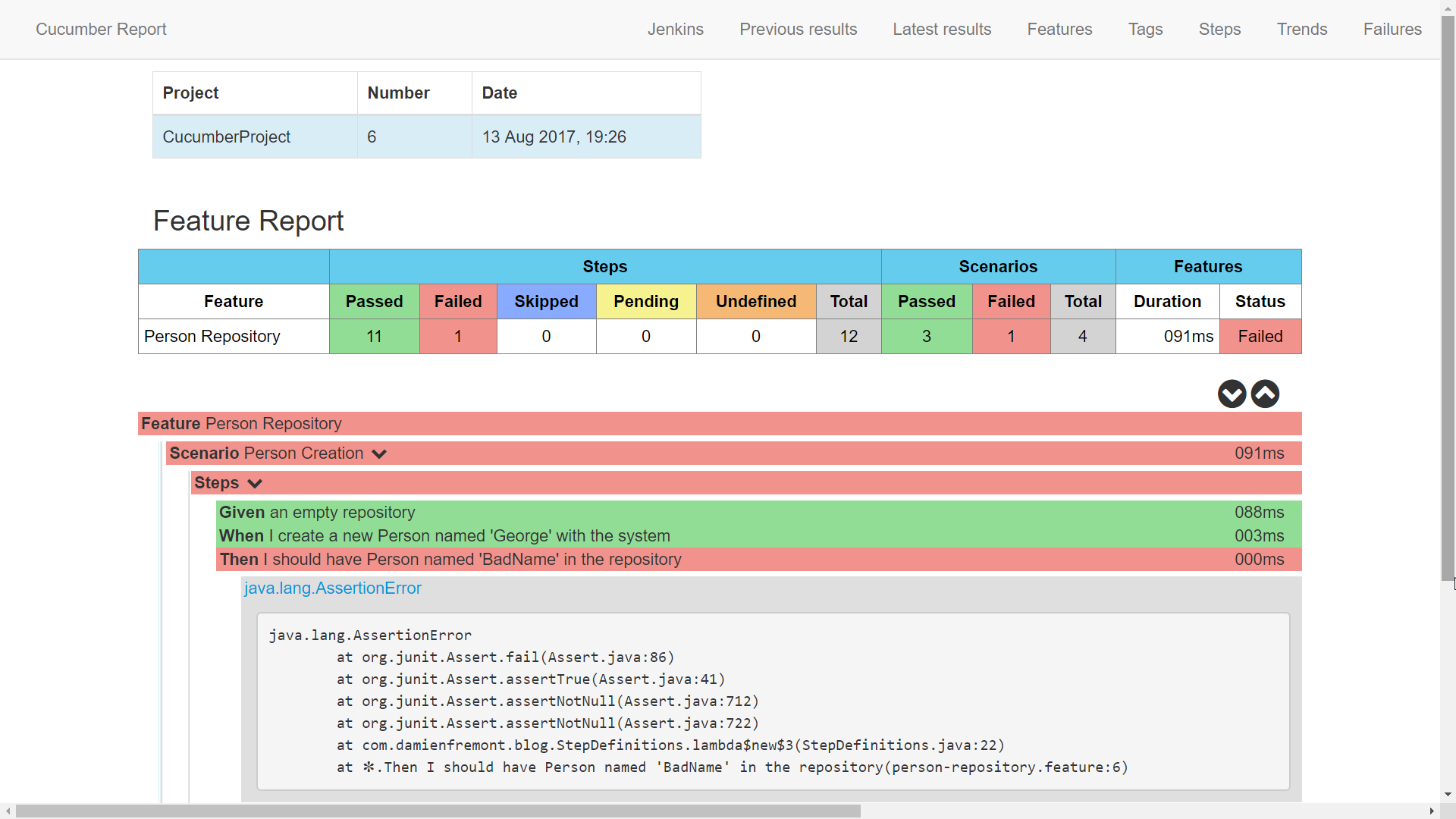This screenshot has height=819, width=1456.
Task: Click the scroll-up arrow of vertical scrollbar
Action: tap(1448, 7)
